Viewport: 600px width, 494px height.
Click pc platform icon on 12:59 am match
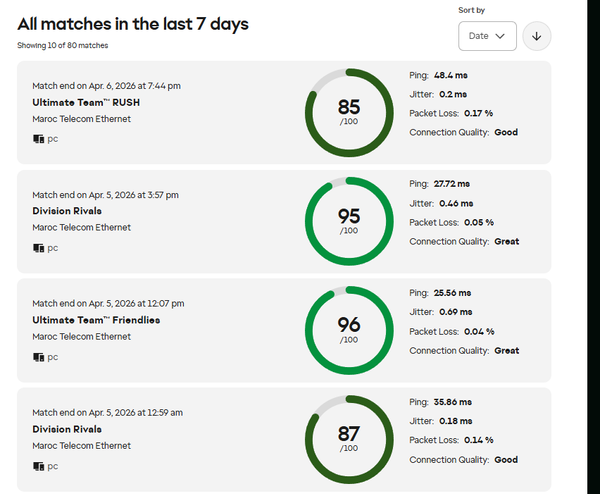click(x=39, y=466)
